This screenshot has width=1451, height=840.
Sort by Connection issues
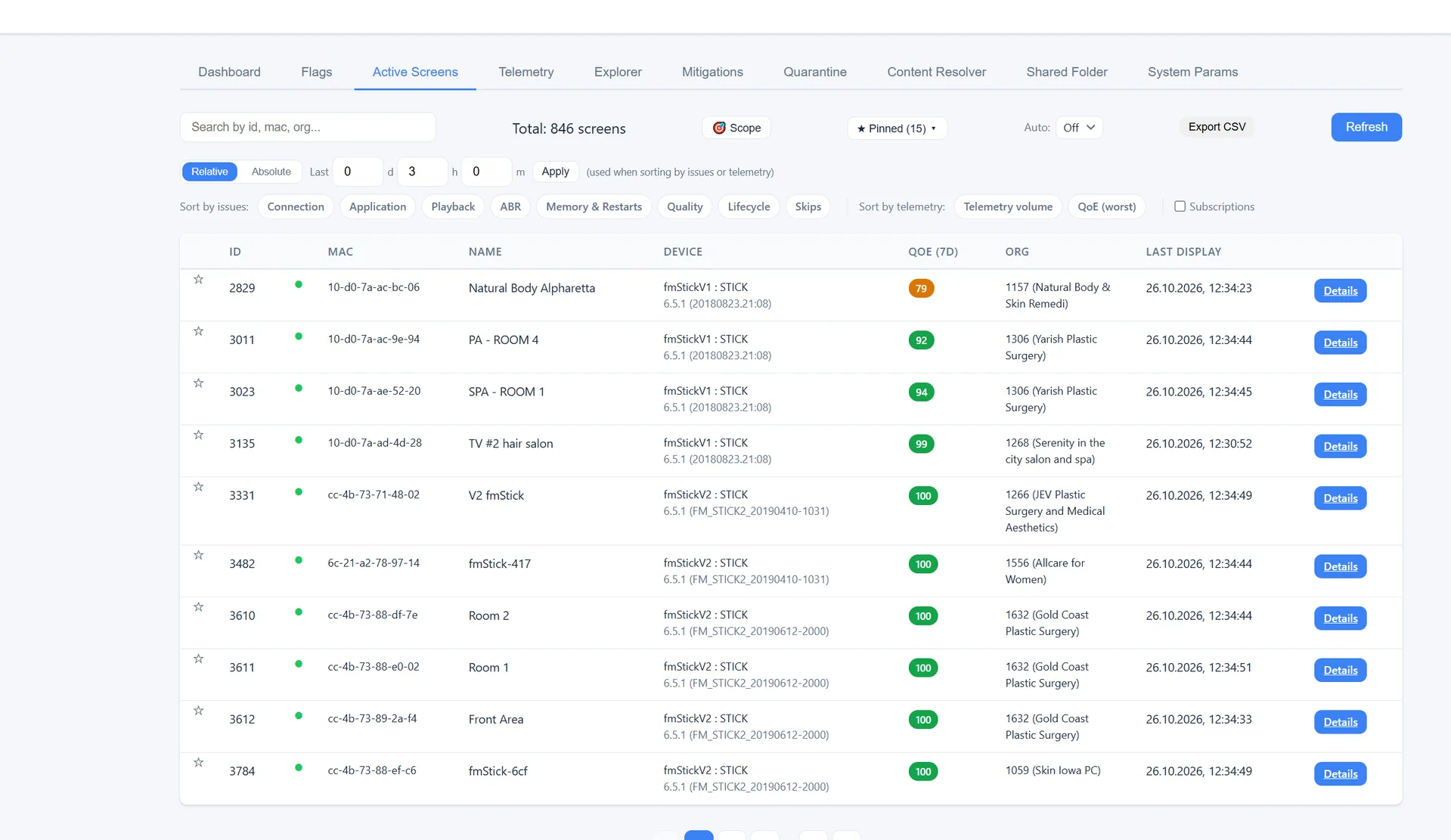pos(296,206)
